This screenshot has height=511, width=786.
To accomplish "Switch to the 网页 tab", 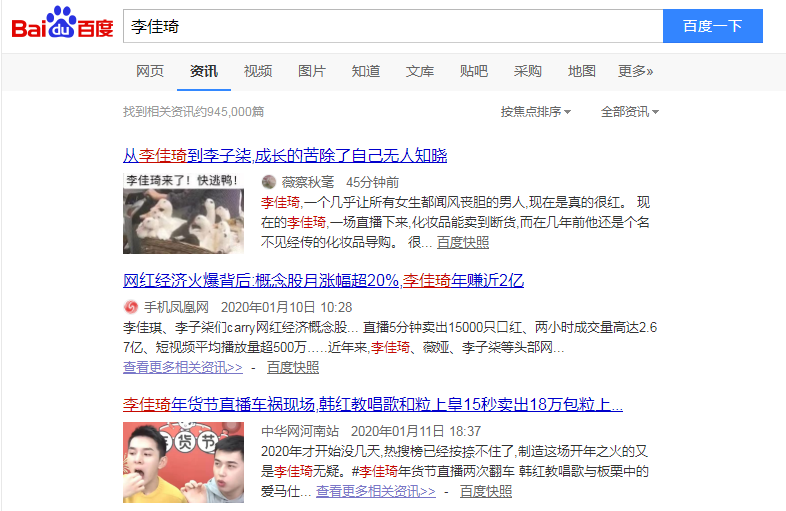I will [x=150, y=71].
